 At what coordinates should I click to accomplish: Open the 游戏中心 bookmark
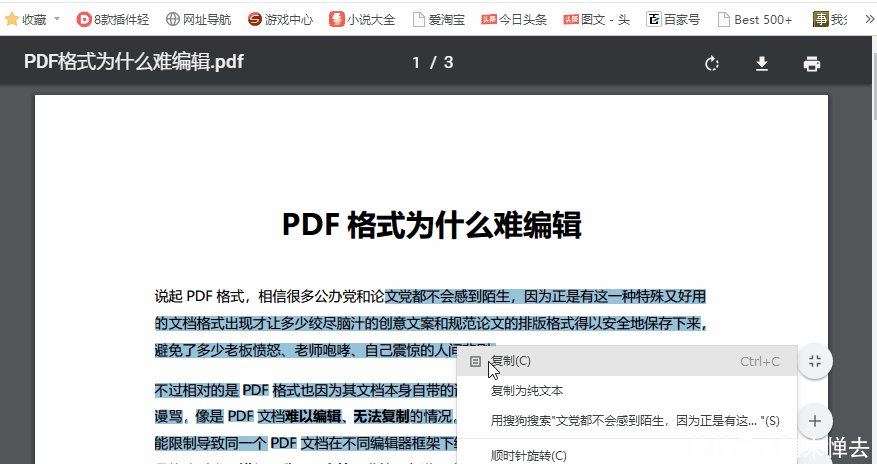tap(280, 20)
